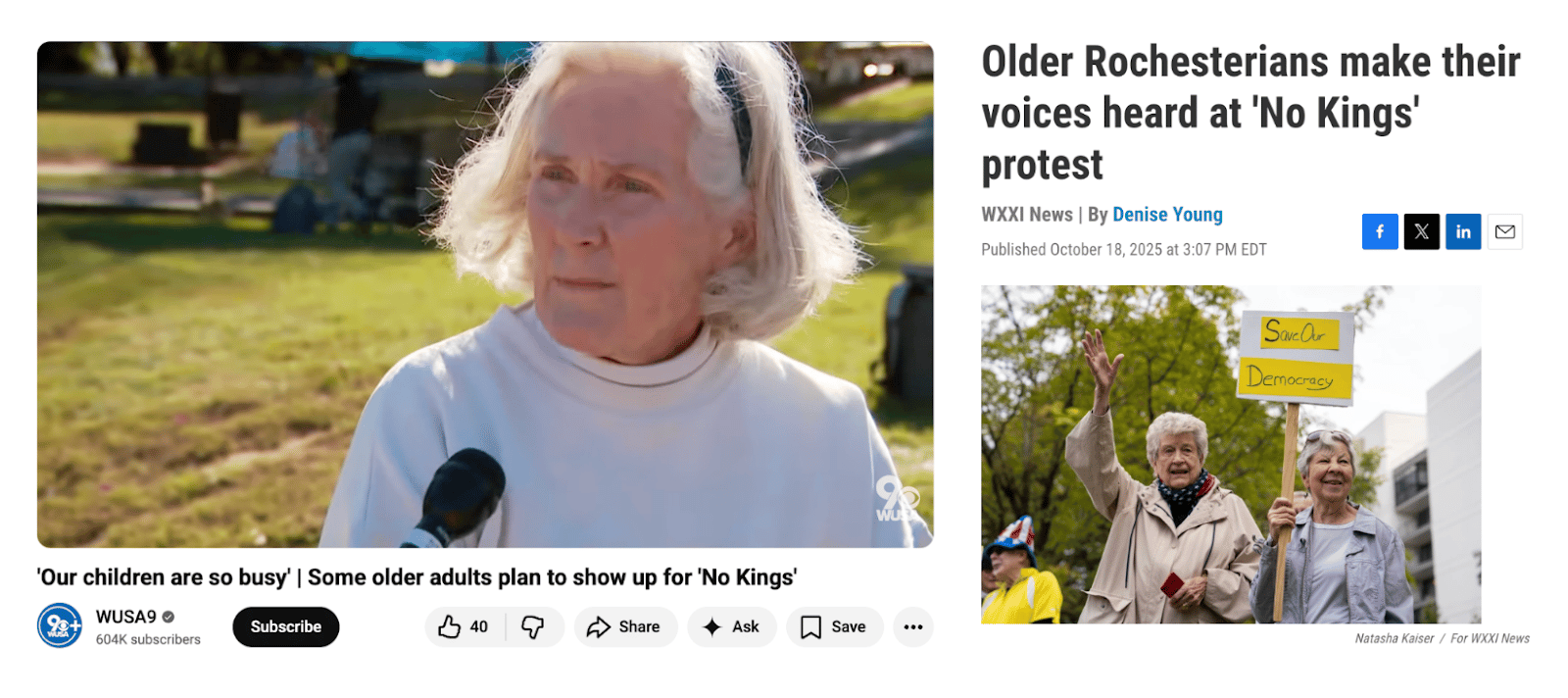The image size is (1568, 698).
Task: Click the video title about 'No Kings'
Action: (x=417, y=577)
